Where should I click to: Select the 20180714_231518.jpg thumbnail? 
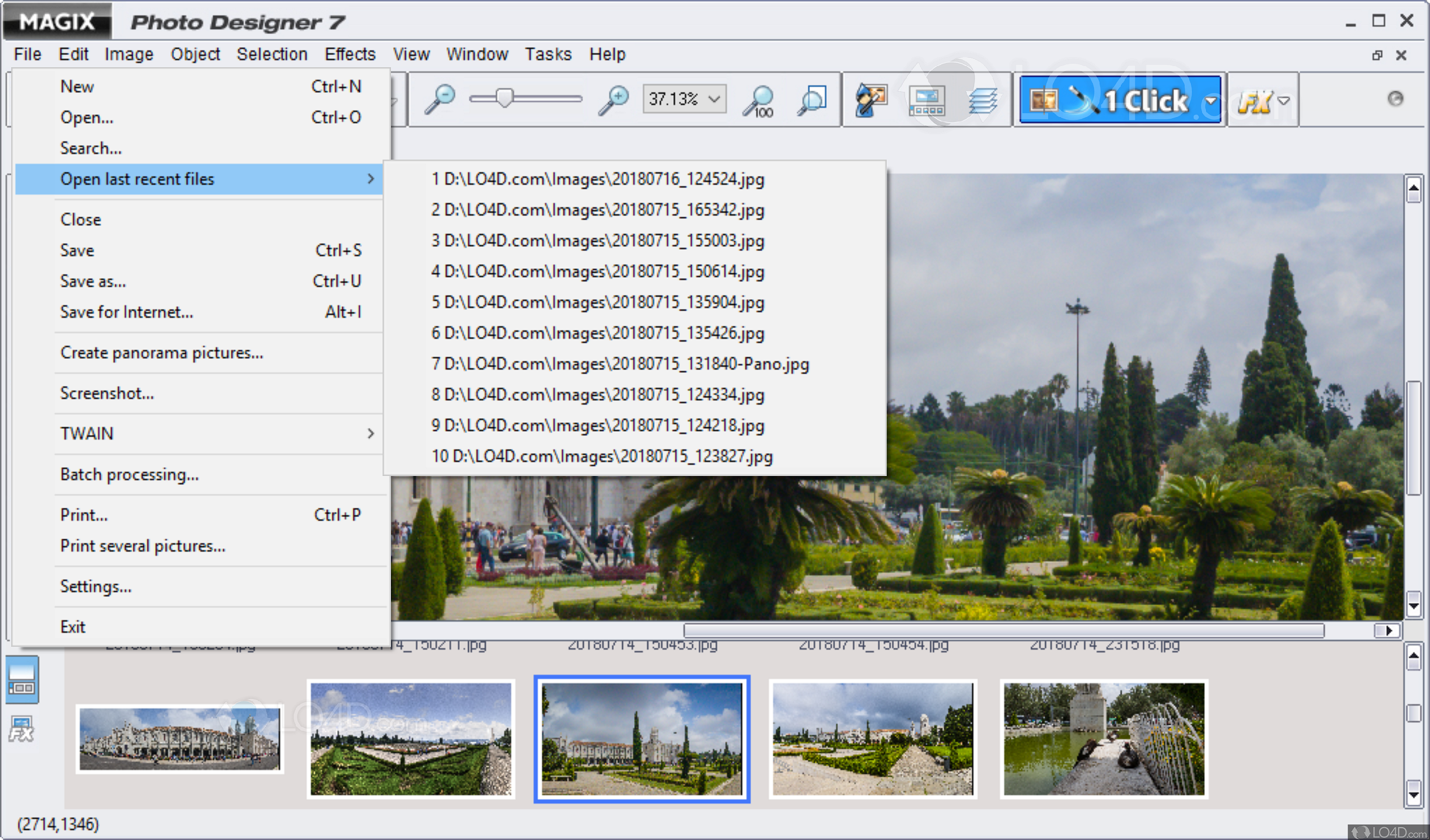point(1104,738)
